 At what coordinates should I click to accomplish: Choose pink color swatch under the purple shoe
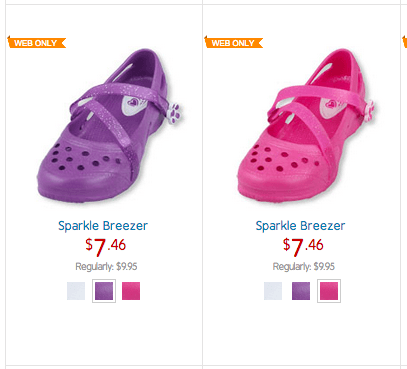(x=131, y=291)
